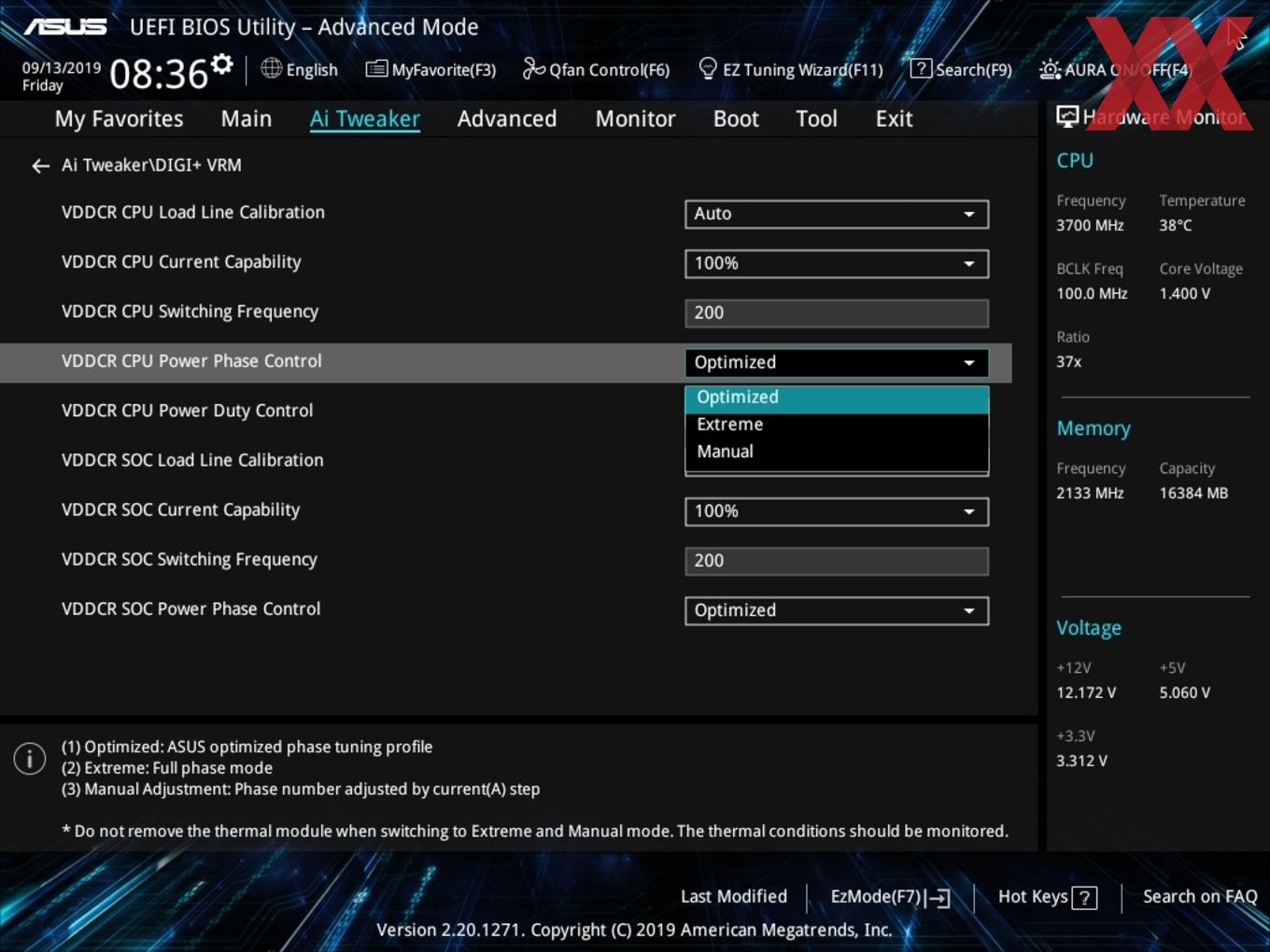The image size is (1270, 952).
Task: Click the Hardware Monitor screen icon
Action: (1067, 117)
